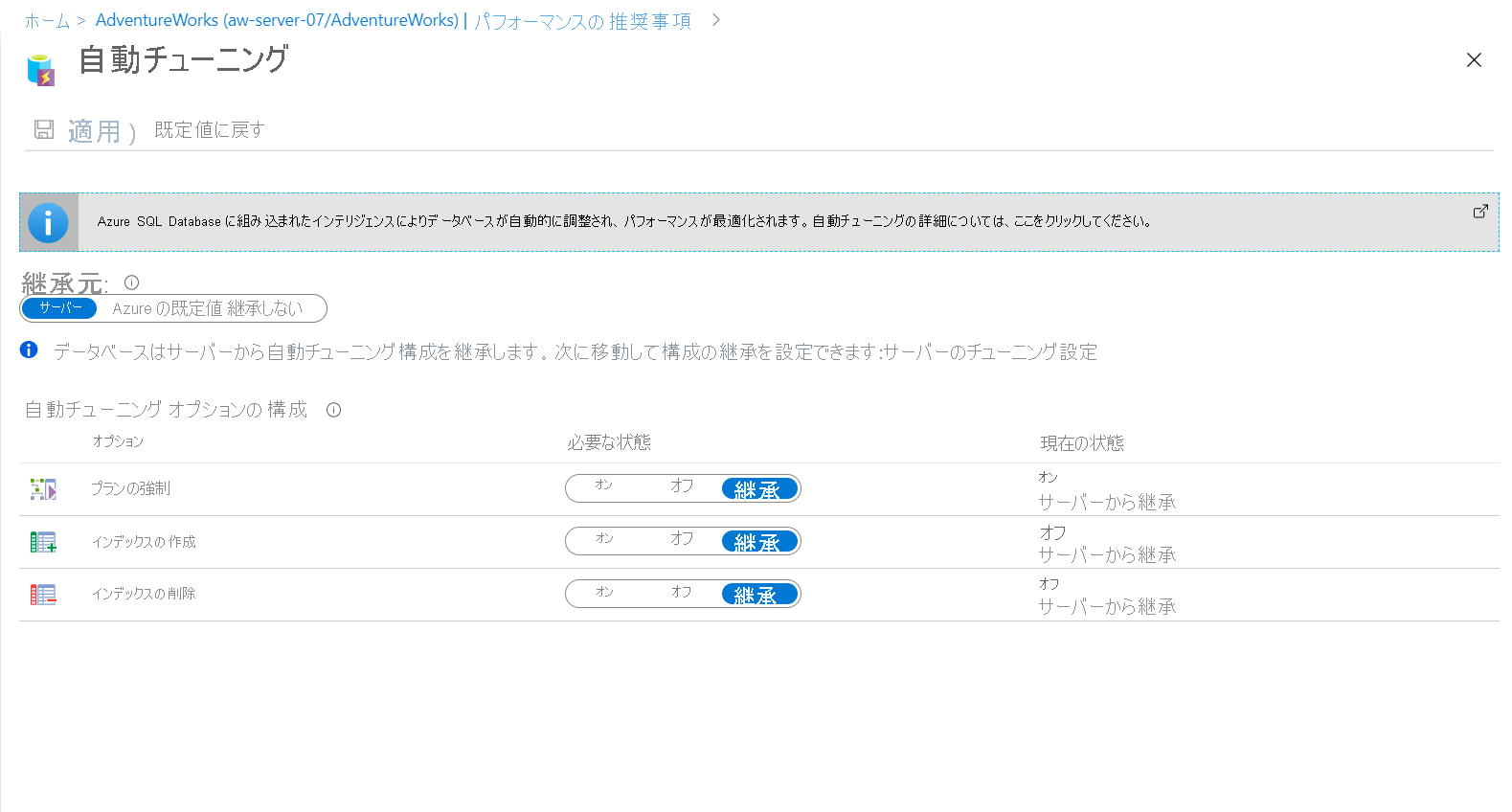Click the ホーム breadcrumb link
The height and width of the screenshot is (812, 1512).
click(47, 21)
